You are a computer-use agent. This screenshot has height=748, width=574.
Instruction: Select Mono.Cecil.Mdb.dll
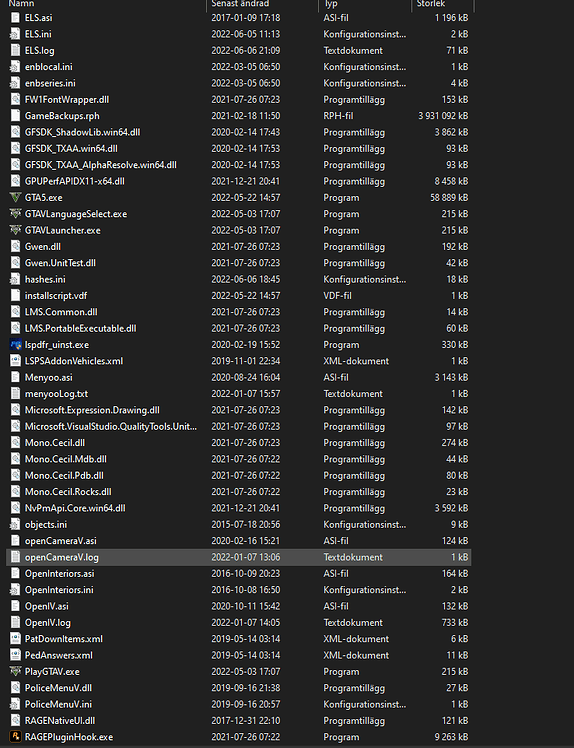[x=66, y=459]
